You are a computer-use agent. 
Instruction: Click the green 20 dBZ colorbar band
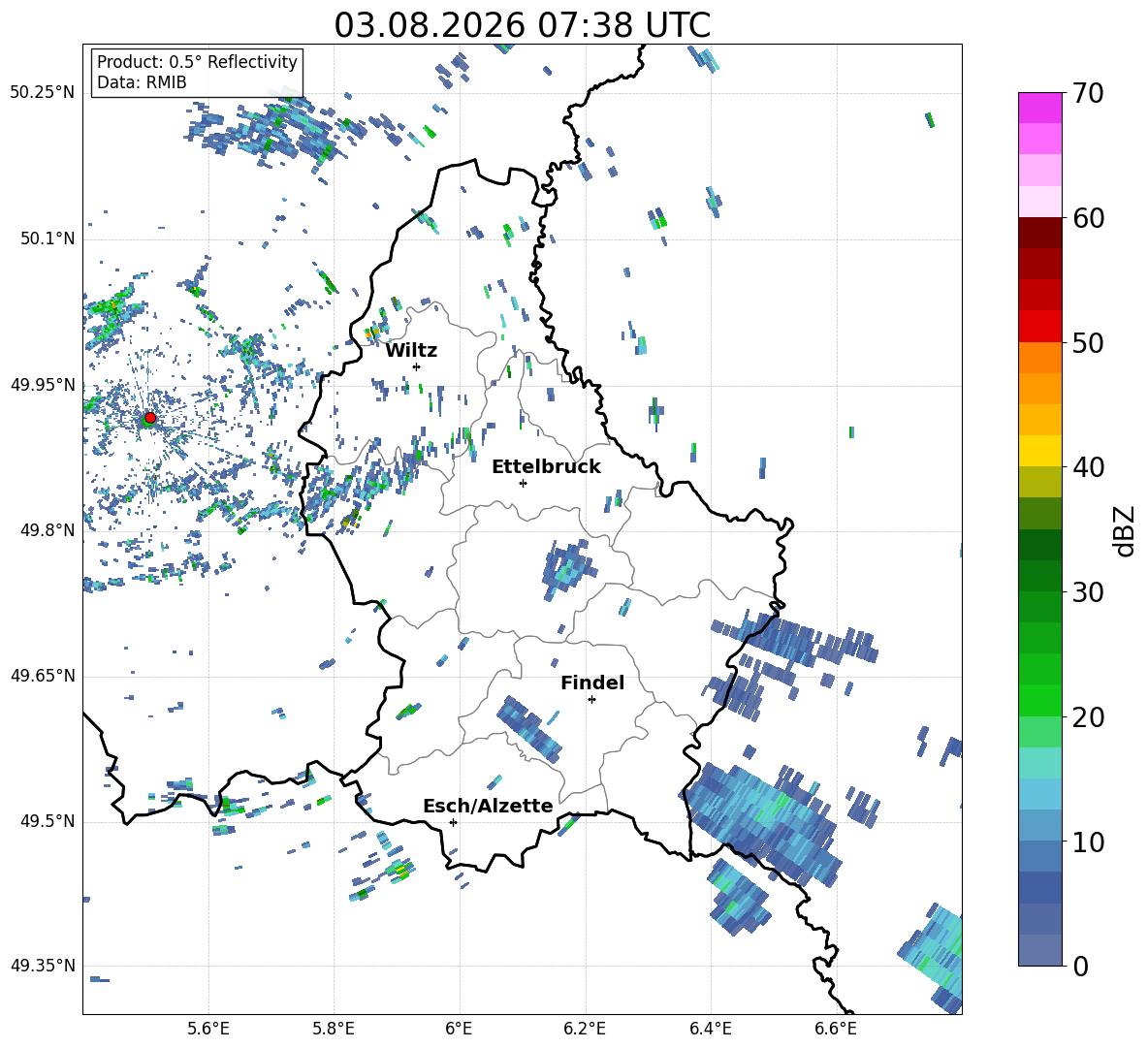coord(1039,700)
